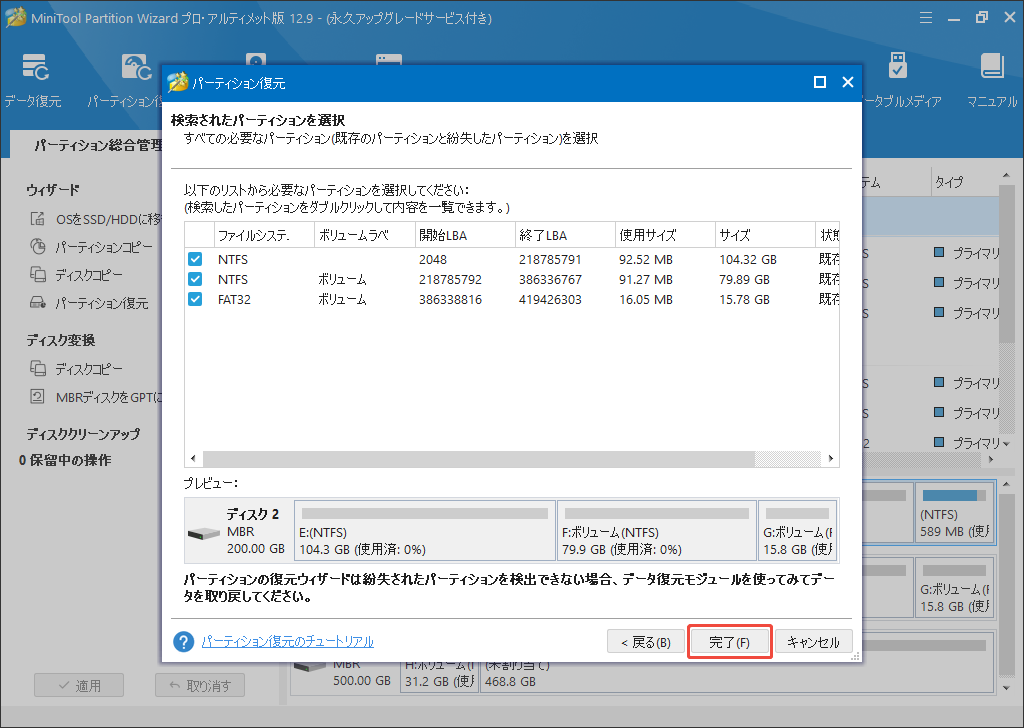
Task: Click the 適用 button in main window
Action: coord(79,686)
